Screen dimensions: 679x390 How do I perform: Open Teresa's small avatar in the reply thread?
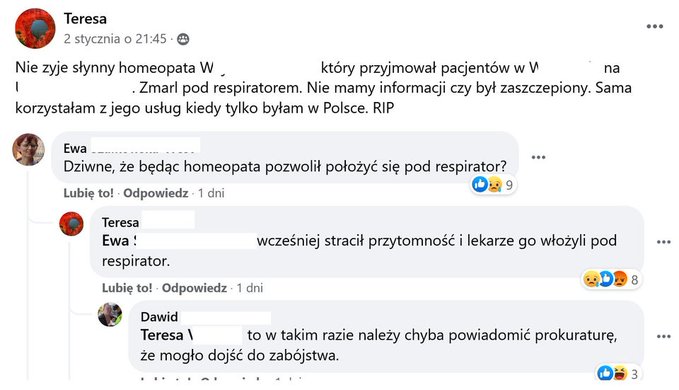tap(71, 224)
